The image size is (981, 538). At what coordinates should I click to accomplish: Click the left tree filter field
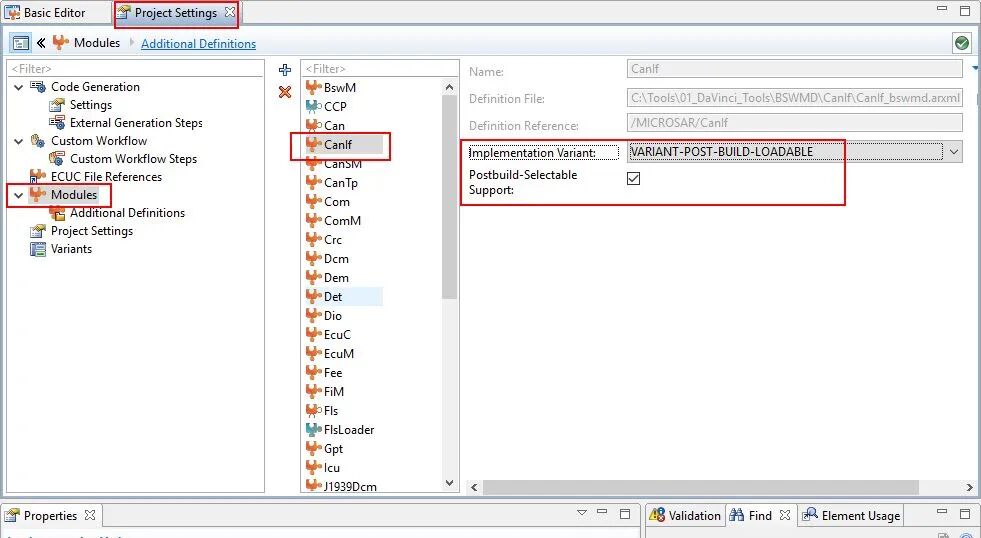coord(136,68)
